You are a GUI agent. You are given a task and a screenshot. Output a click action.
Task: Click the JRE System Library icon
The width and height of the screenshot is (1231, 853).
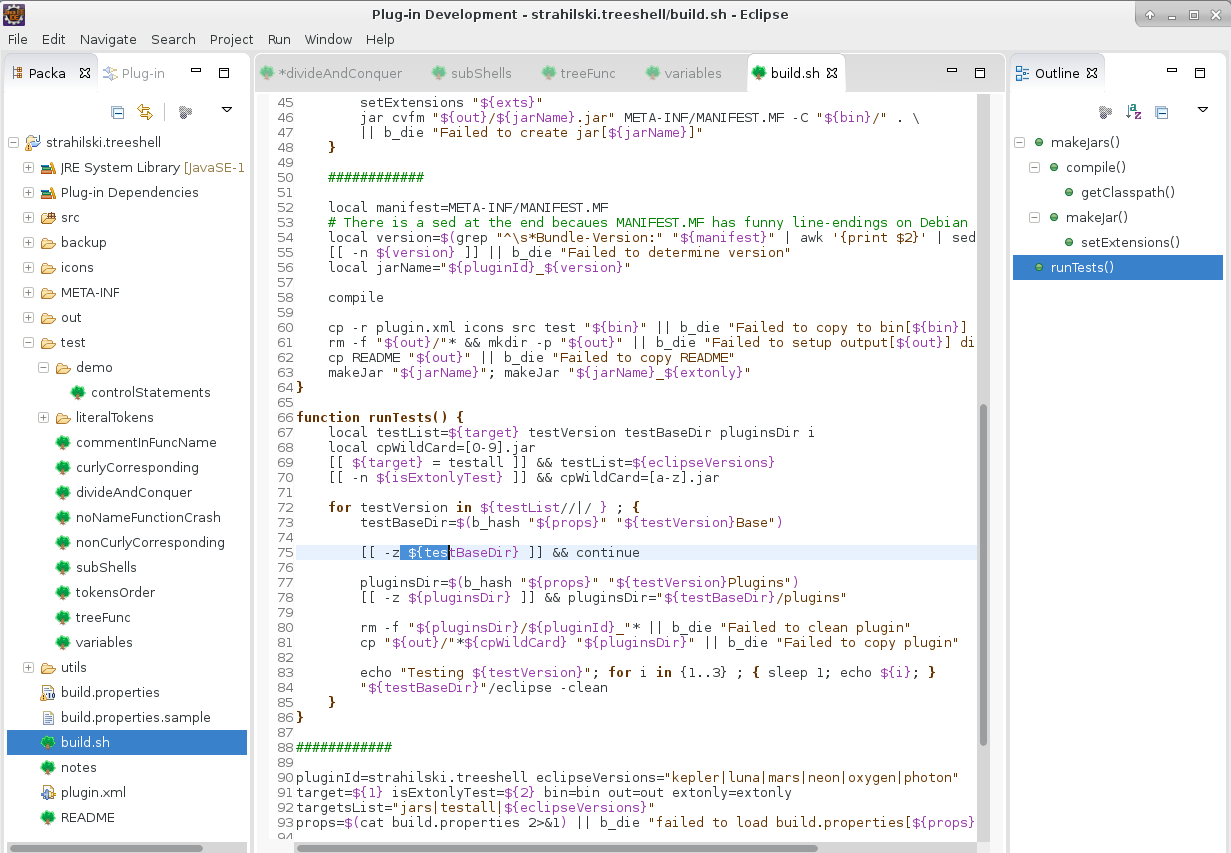48,167
